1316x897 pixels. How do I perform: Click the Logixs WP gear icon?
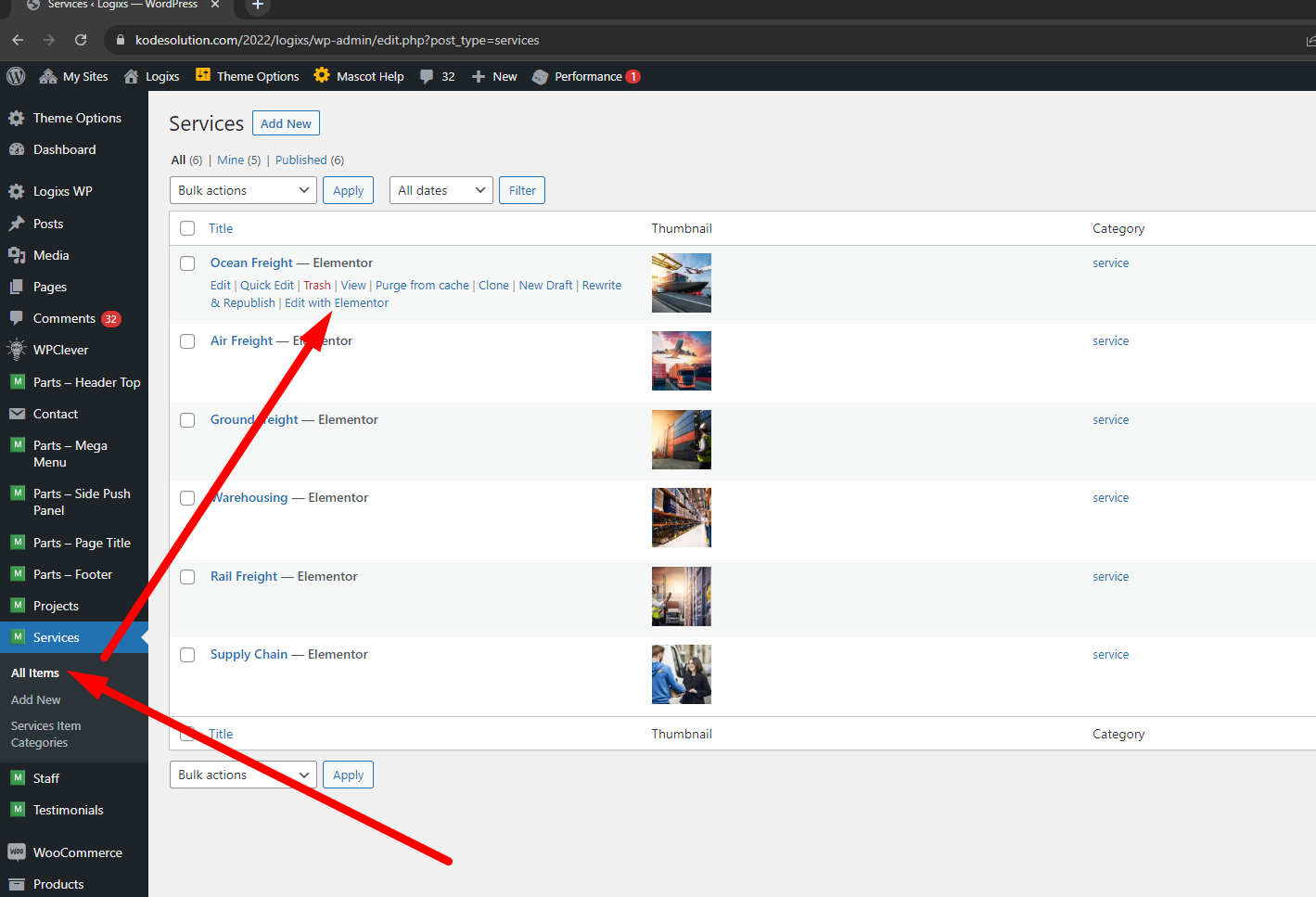tap(17, 191)
